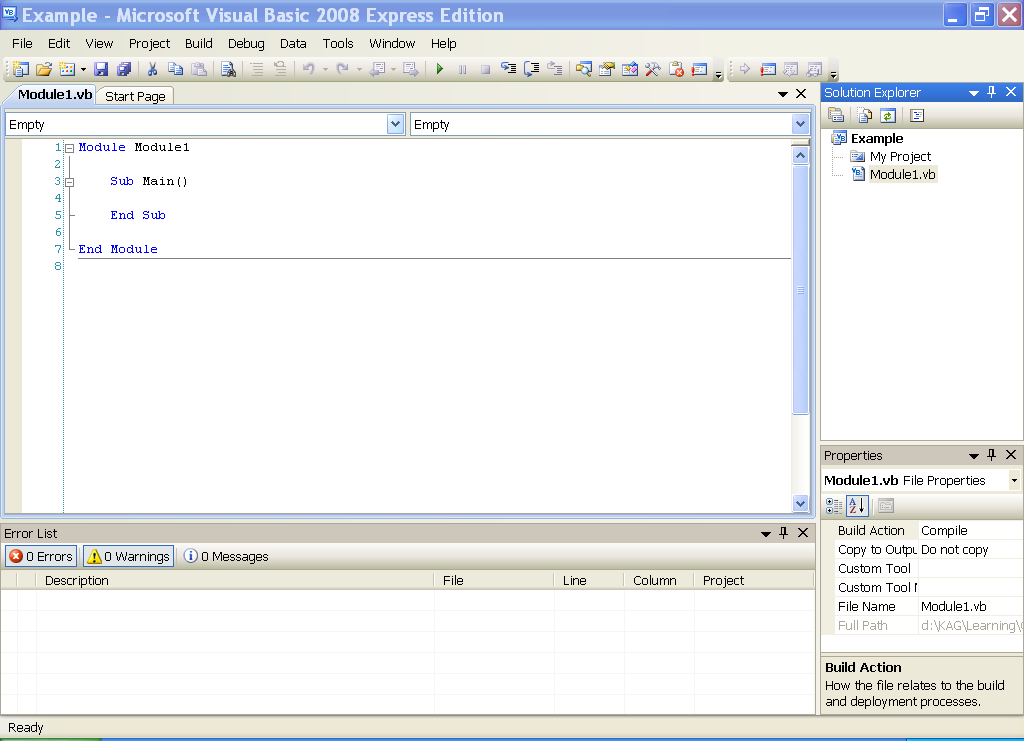The width and height of the screenshot is (1024, 741).
Task: Click the Add New Item toolbar icon
Action: click(67, 69)
